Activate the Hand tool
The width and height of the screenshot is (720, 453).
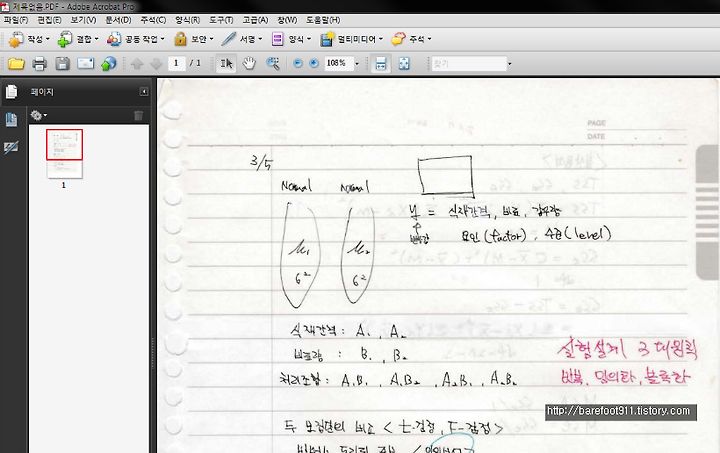point(249,63)
